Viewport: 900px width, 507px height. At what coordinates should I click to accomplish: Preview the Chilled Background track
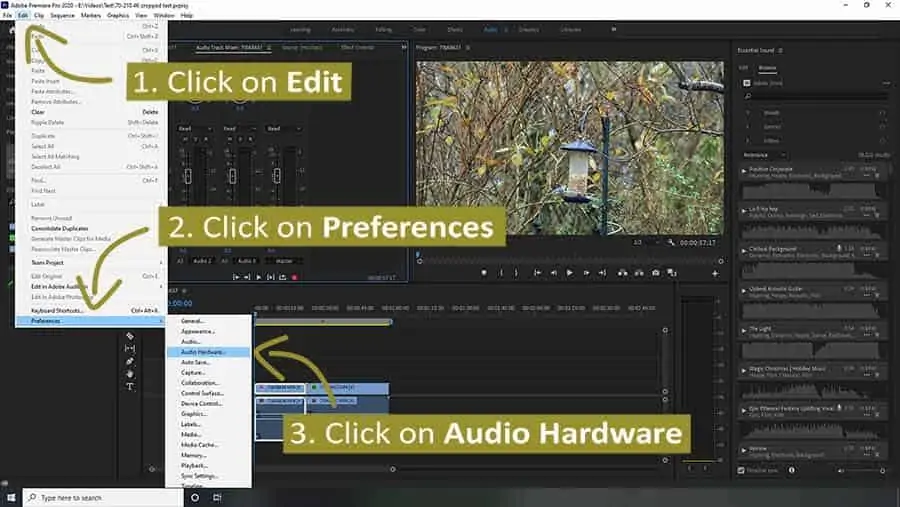[744, 250]
